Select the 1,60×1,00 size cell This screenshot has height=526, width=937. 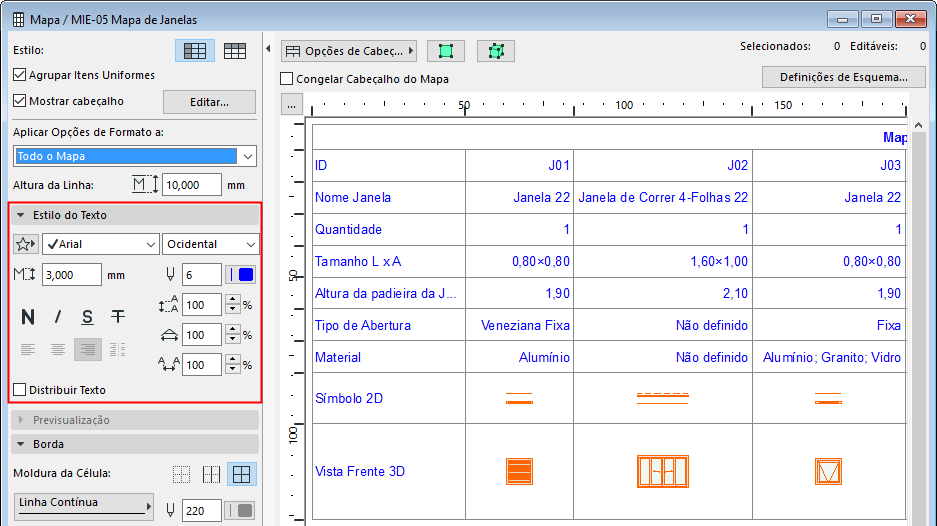click(x=663, y=261)
